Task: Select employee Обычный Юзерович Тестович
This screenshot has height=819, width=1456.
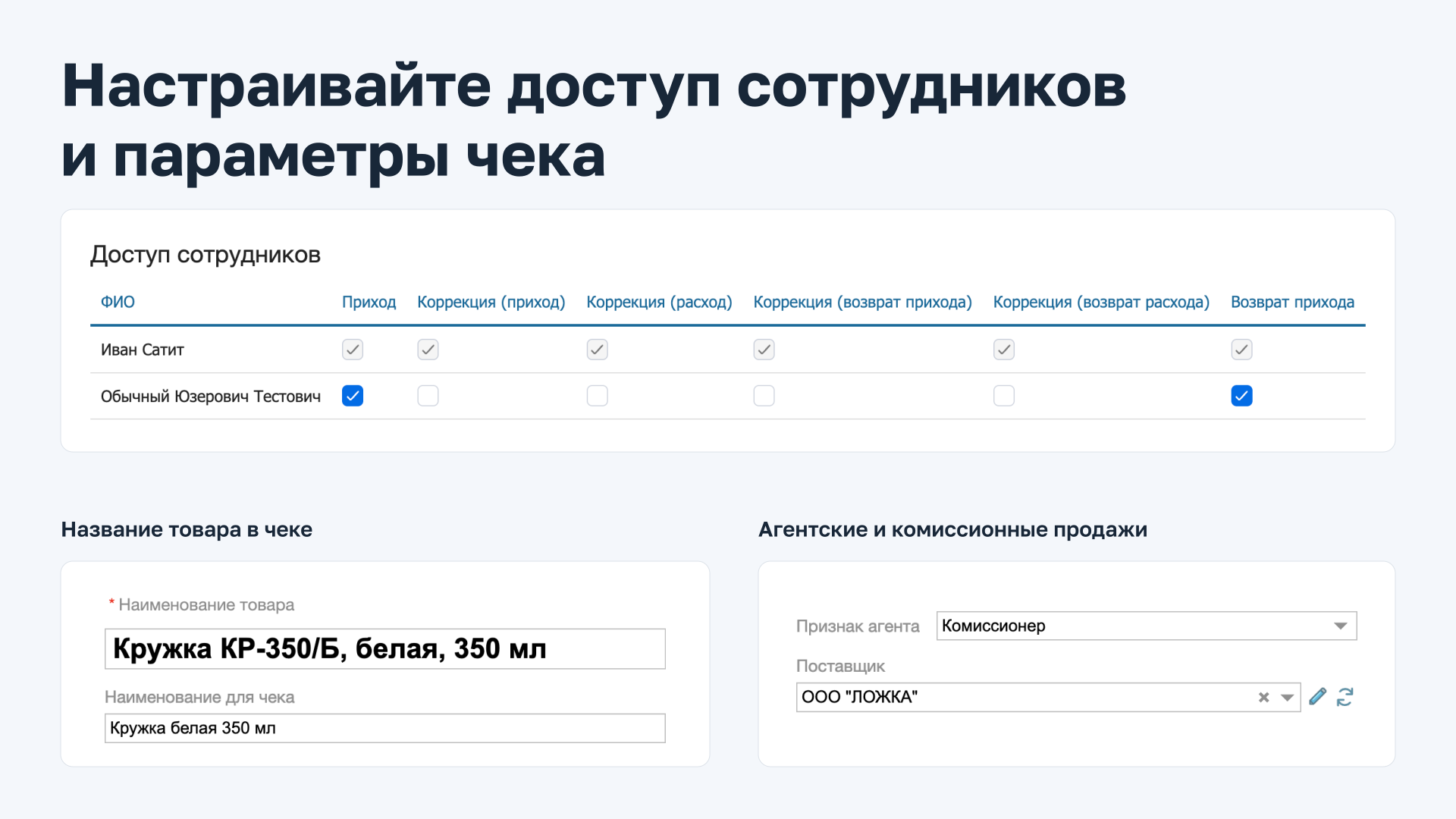Action: tap(211, 396)
